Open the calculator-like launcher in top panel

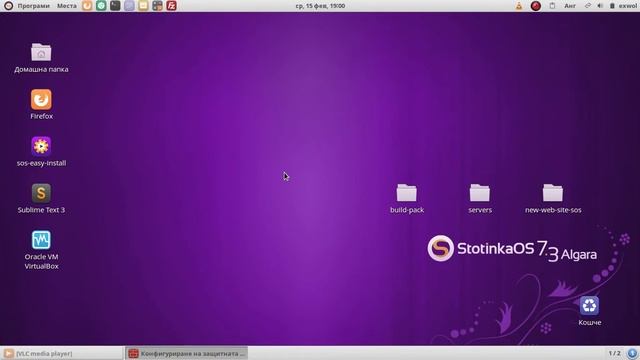157,6
